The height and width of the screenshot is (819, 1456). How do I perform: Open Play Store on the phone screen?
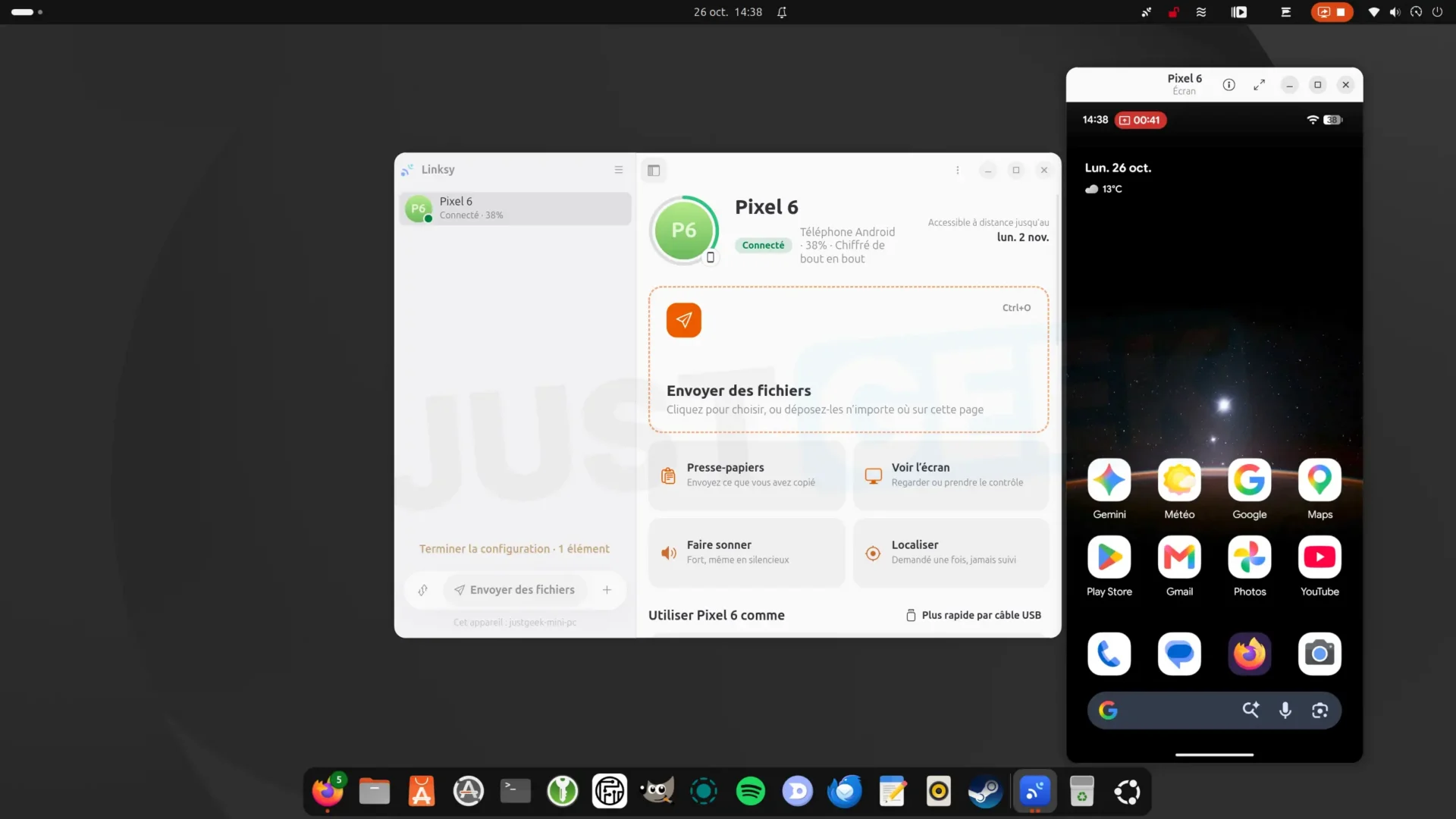(1109, 566)
